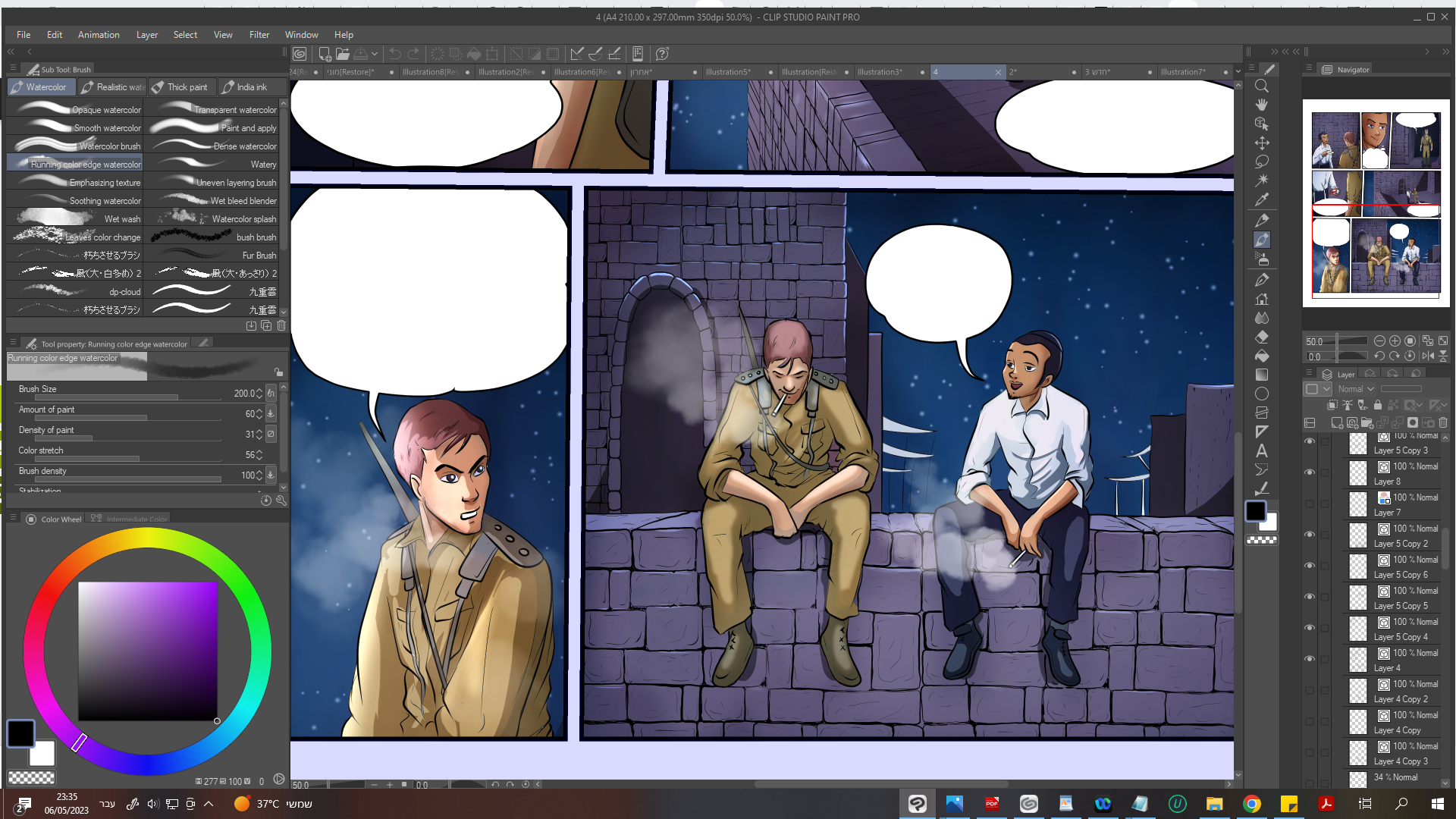Choose the Text tool
Screen dimensions: 1456x819
pos(1262,451)
